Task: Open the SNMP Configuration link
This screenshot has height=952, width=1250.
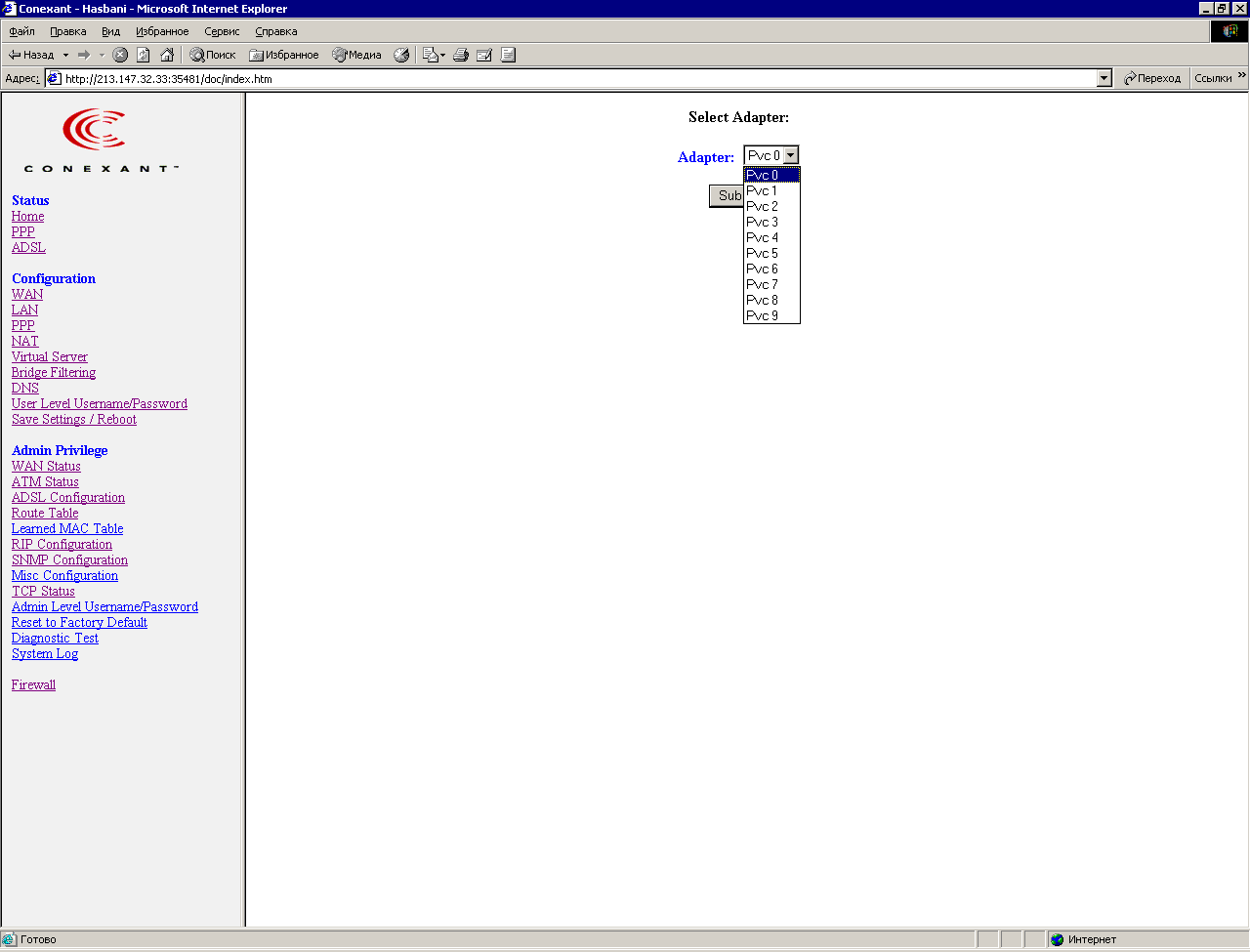Action: coord(69,559)
